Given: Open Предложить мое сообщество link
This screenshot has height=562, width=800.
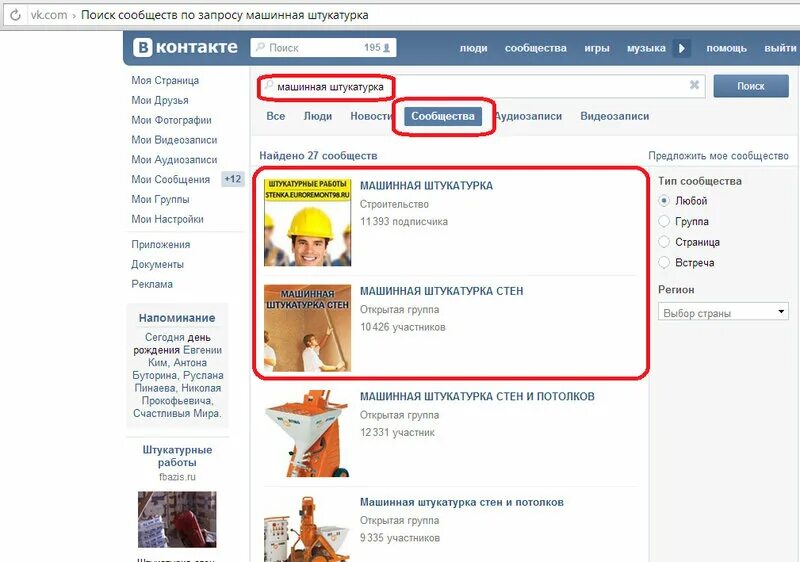Looking at the screenshot, I should (718, 156).
